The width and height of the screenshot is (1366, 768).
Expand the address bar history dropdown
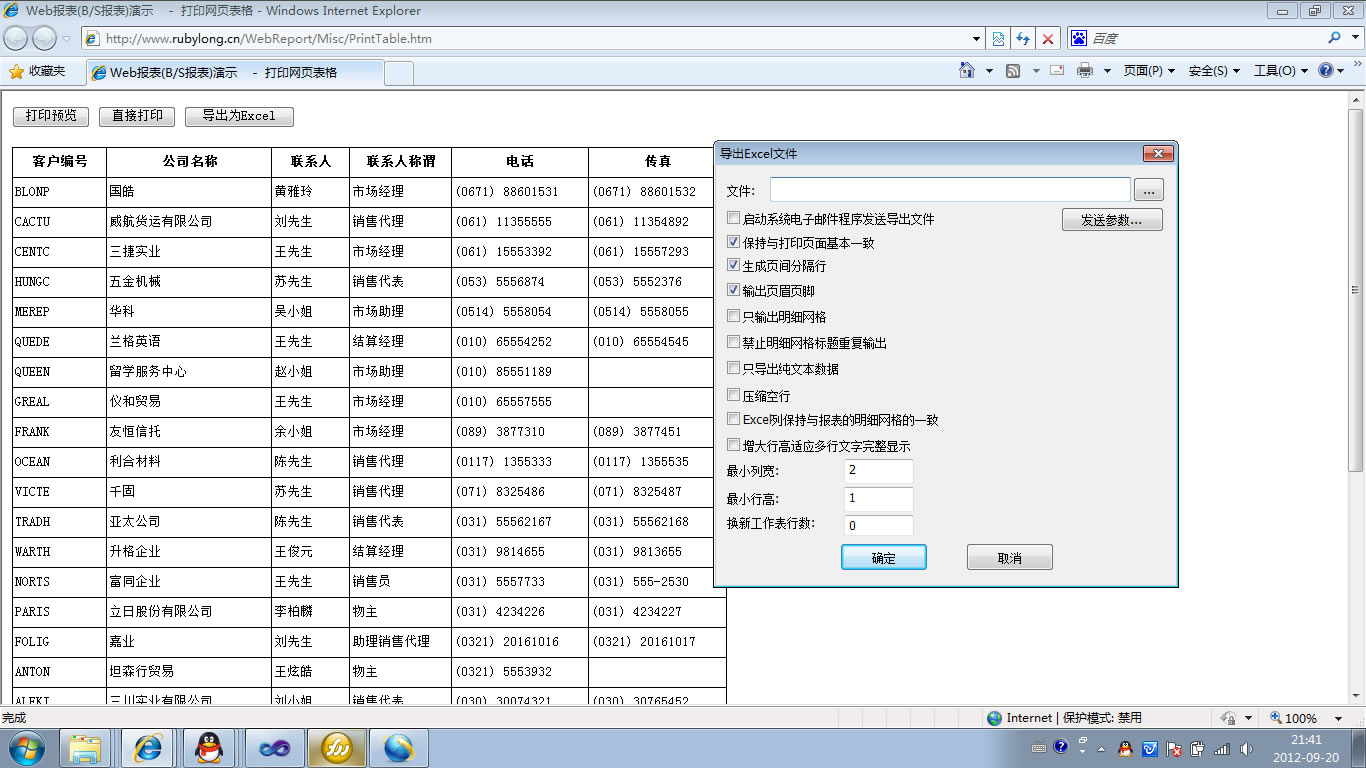(x=977, y=39)
